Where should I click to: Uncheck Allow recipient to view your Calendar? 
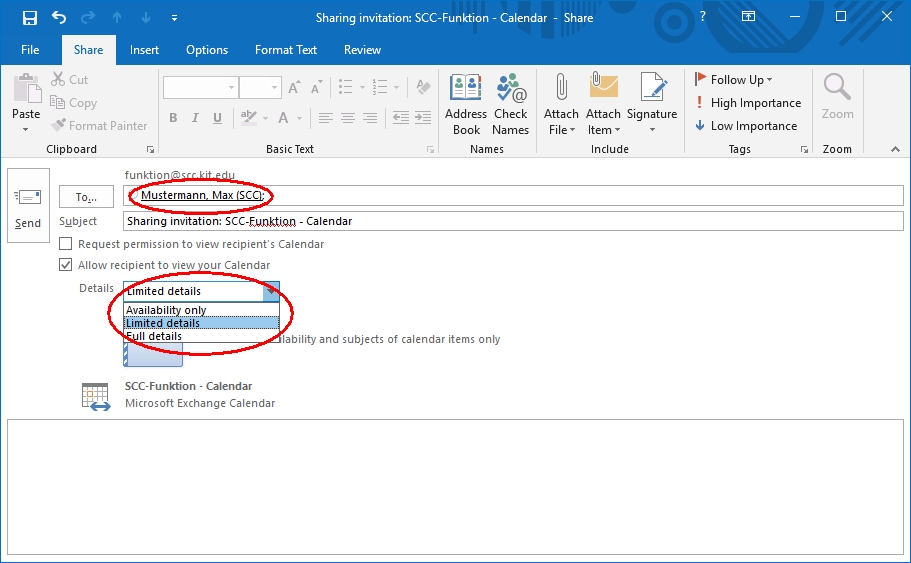tap(66, 265)
